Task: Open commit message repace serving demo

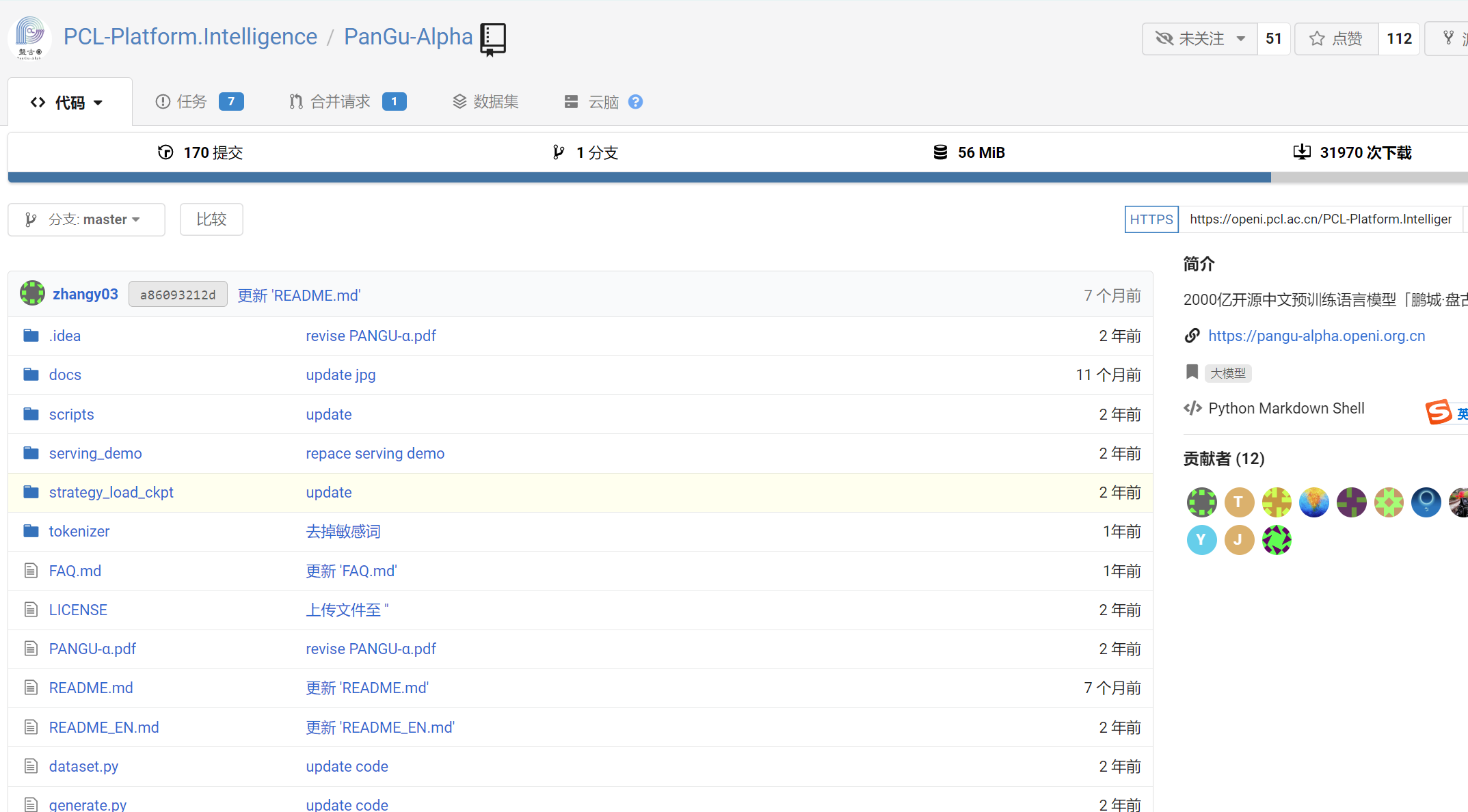Action: 375,453
